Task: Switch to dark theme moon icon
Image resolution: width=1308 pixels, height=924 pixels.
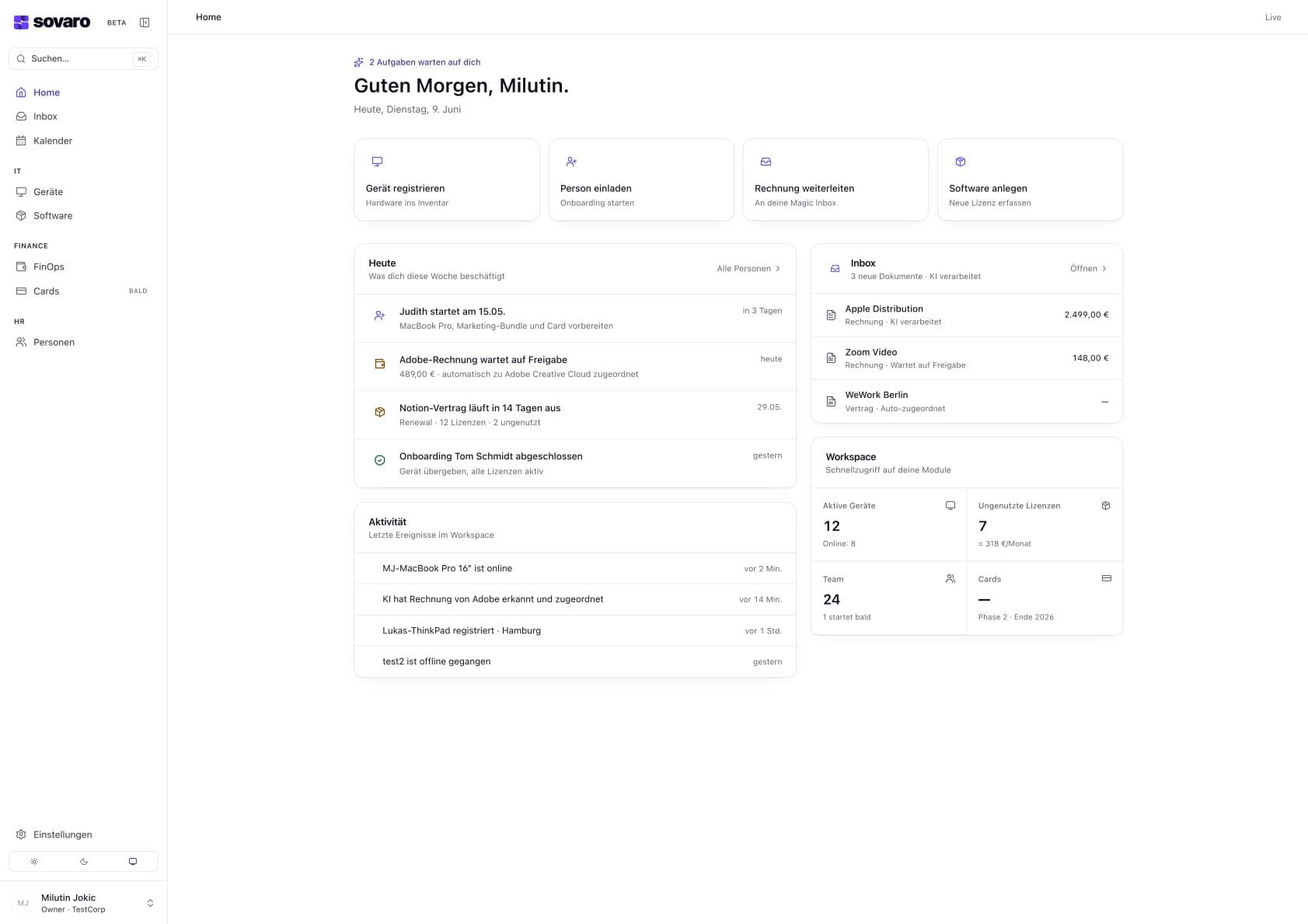Action: coord(84,862)
